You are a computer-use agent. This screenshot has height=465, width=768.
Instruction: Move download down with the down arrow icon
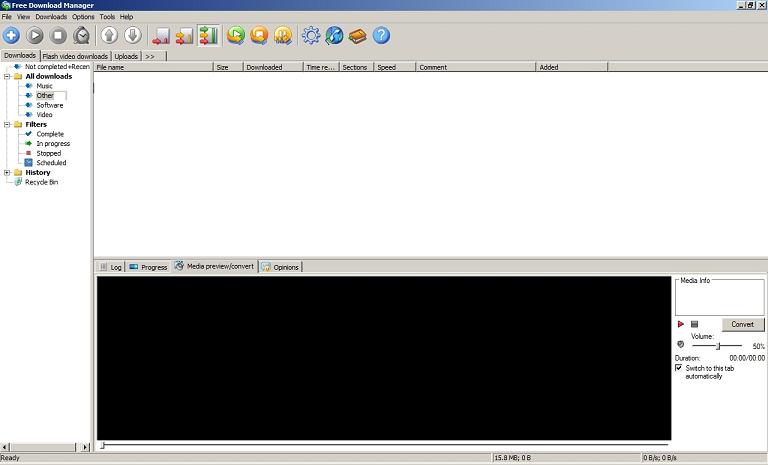(133, 36)
